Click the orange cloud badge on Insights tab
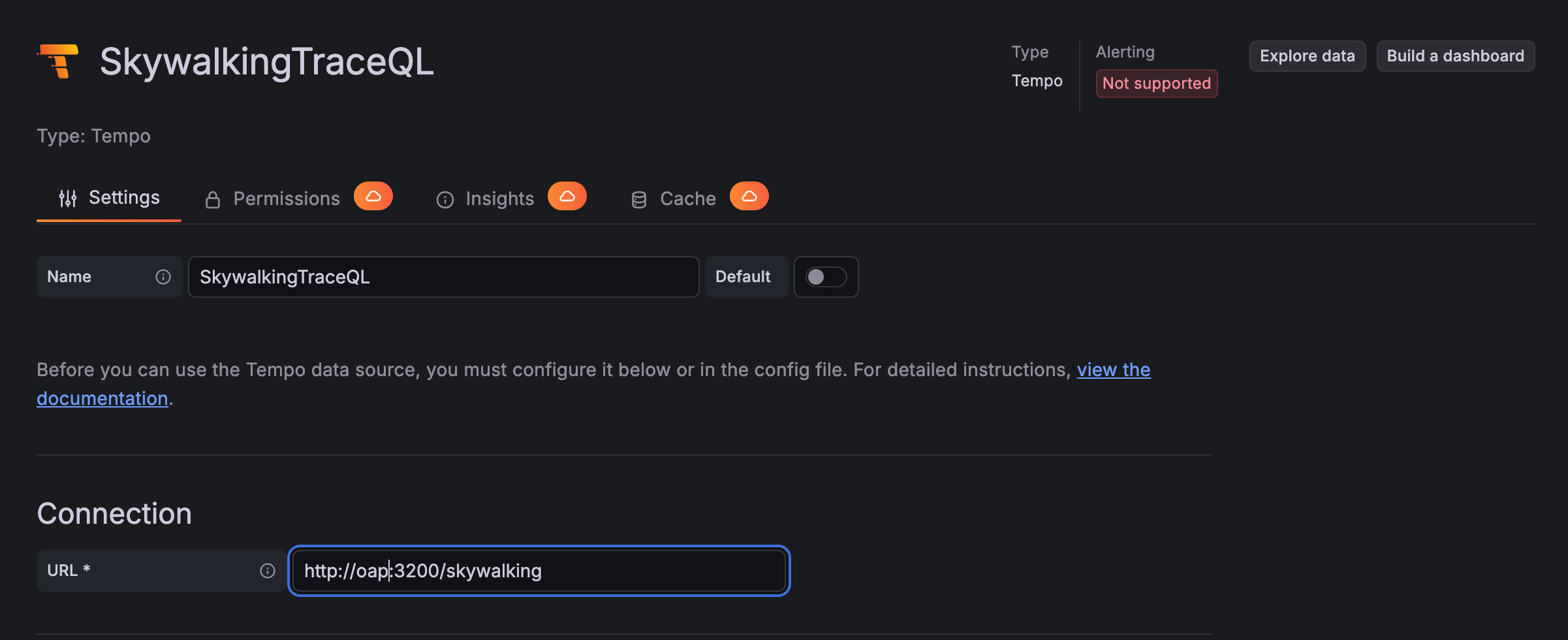This screenshot has width=1568, height=640. coord(567,196)
